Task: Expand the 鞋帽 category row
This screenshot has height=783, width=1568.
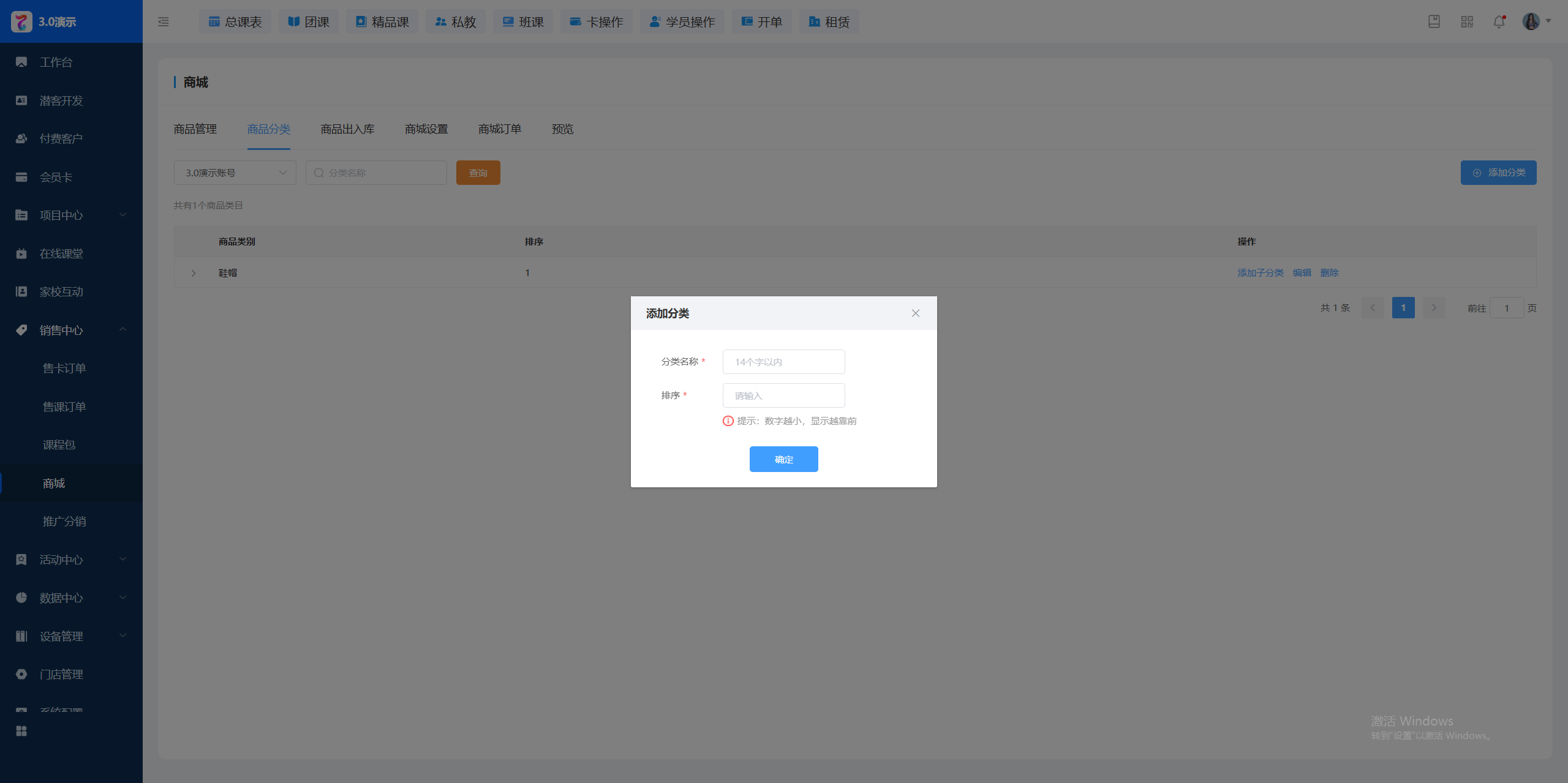Action: [194, 273]
